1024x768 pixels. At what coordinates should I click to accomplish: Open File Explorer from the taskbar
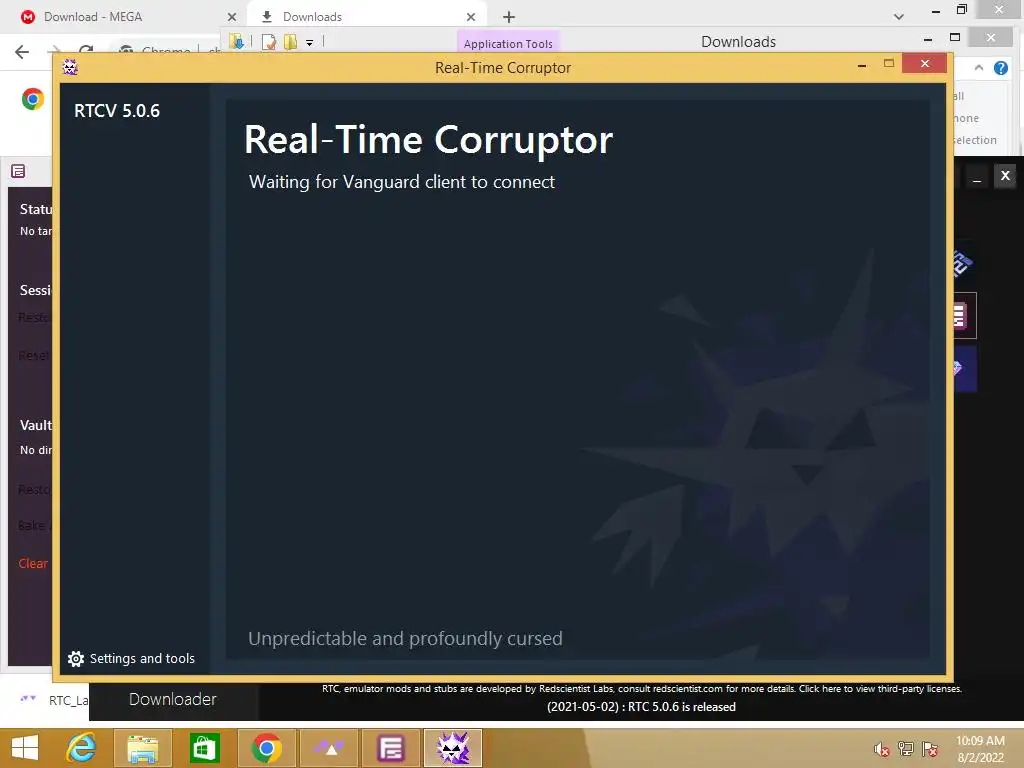(x=142, y=748)
